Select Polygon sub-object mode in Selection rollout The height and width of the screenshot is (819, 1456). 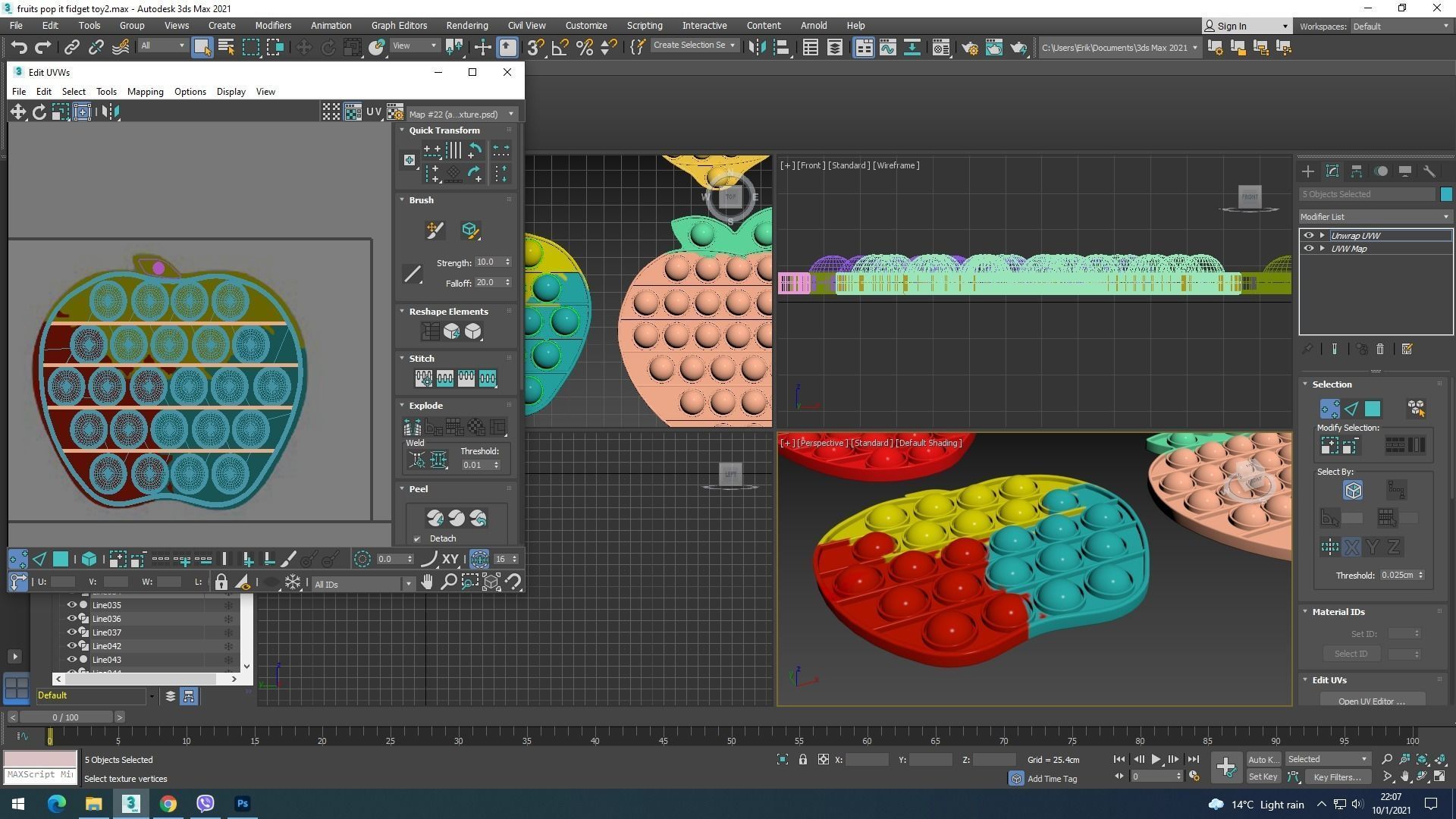(1373, 409)
